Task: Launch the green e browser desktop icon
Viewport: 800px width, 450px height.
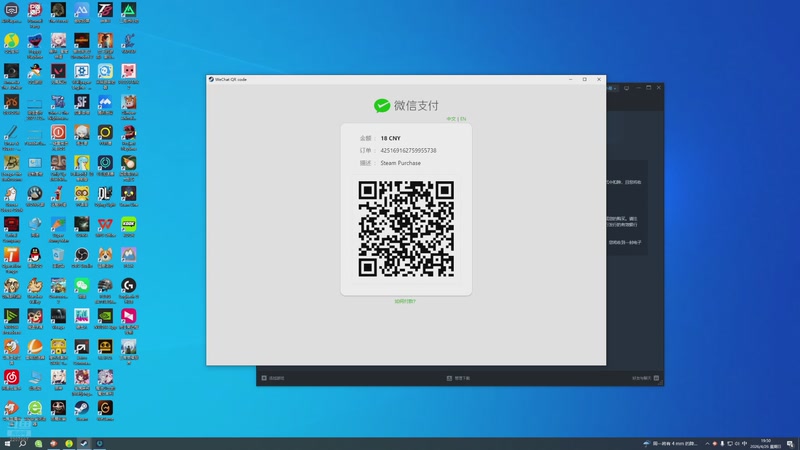Action: point(35,408)
